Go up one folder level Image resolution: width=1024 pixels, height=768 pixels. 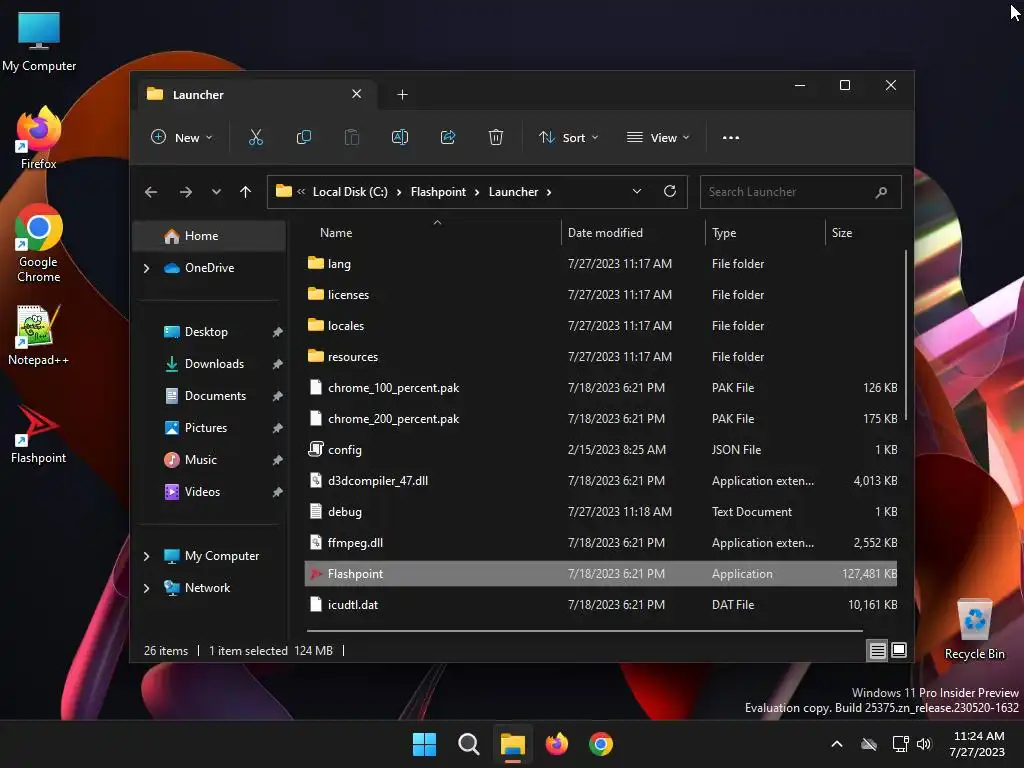(x=246, y=192)
